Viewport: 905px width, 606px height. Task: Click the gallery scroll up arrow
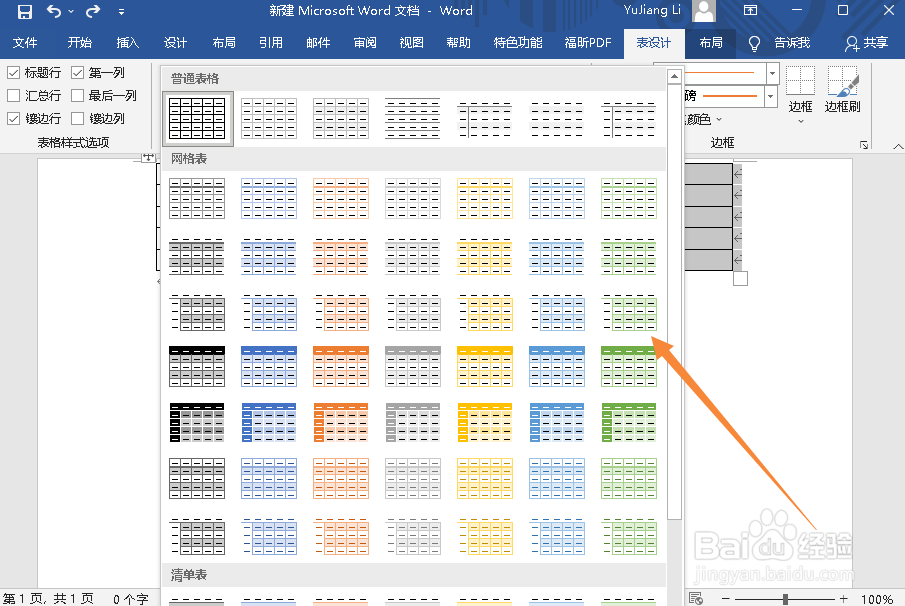674,77
